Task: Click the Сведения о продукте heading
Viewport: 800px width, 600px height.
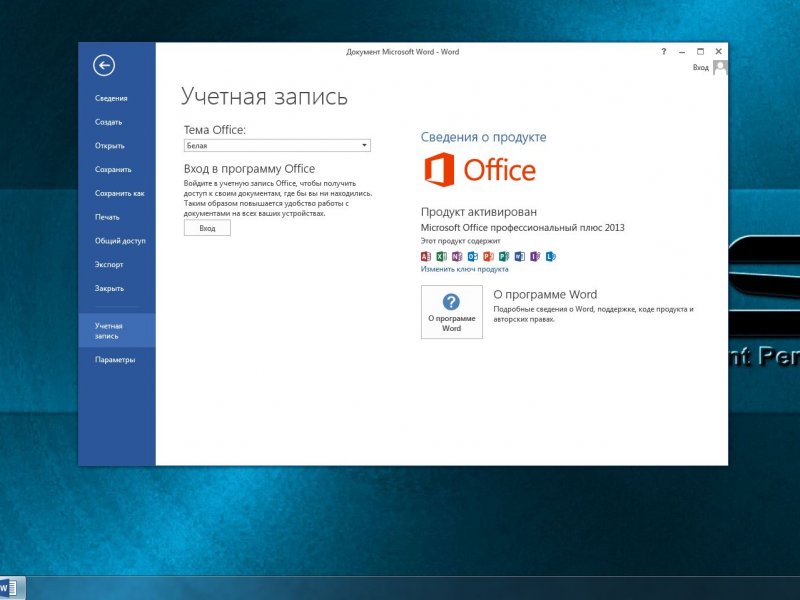Action: pos(483,137)
